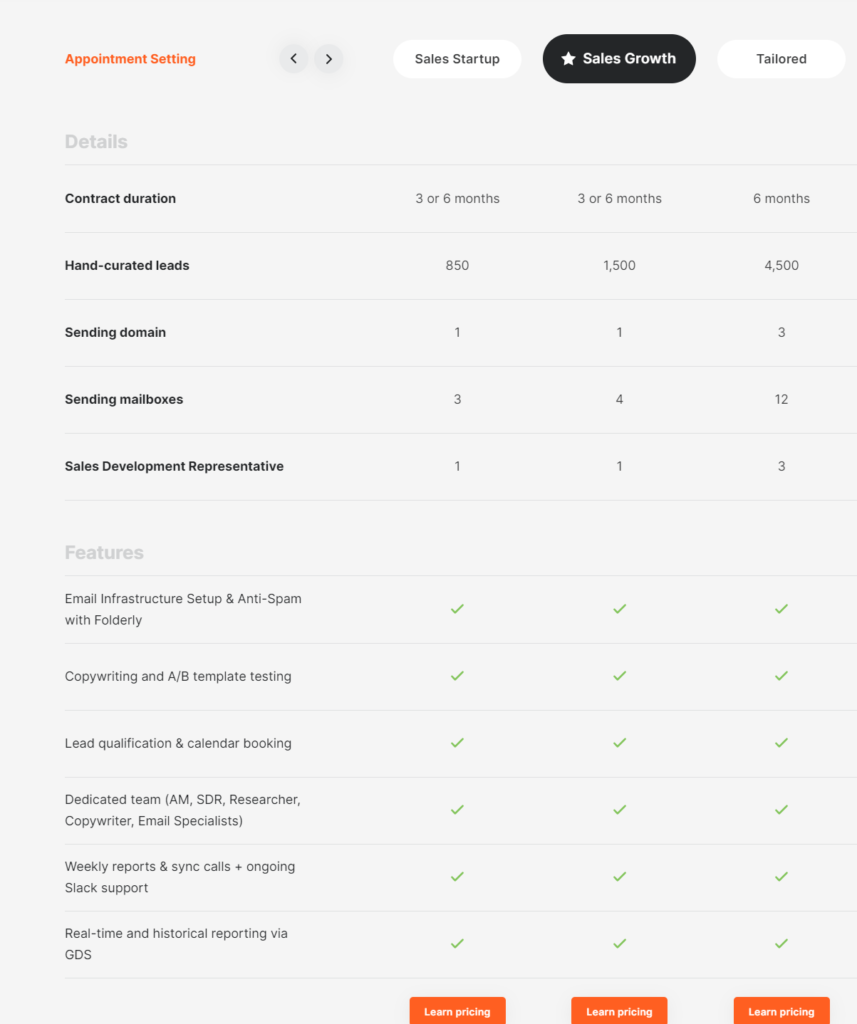This screenshot has height=1024, width=857.
Task: Select the Appointment Setting tab
Action: tap(130, 59)
